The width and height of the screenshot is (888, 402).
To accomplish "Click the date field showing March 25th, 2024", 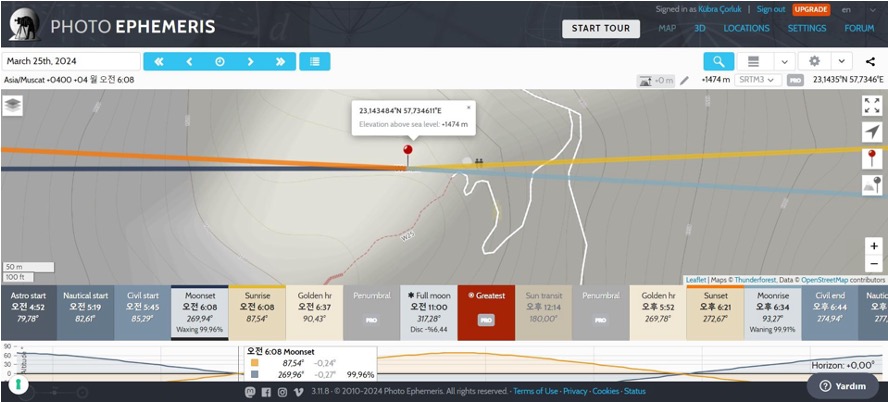I will pos(70,61).
